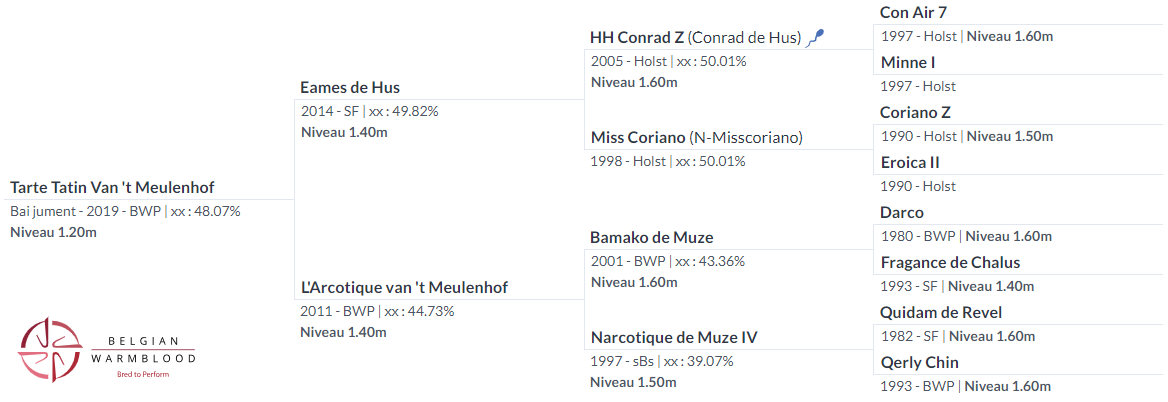
Task: Select Eroica II in the pedigree tree
Action: coord(910,162)
